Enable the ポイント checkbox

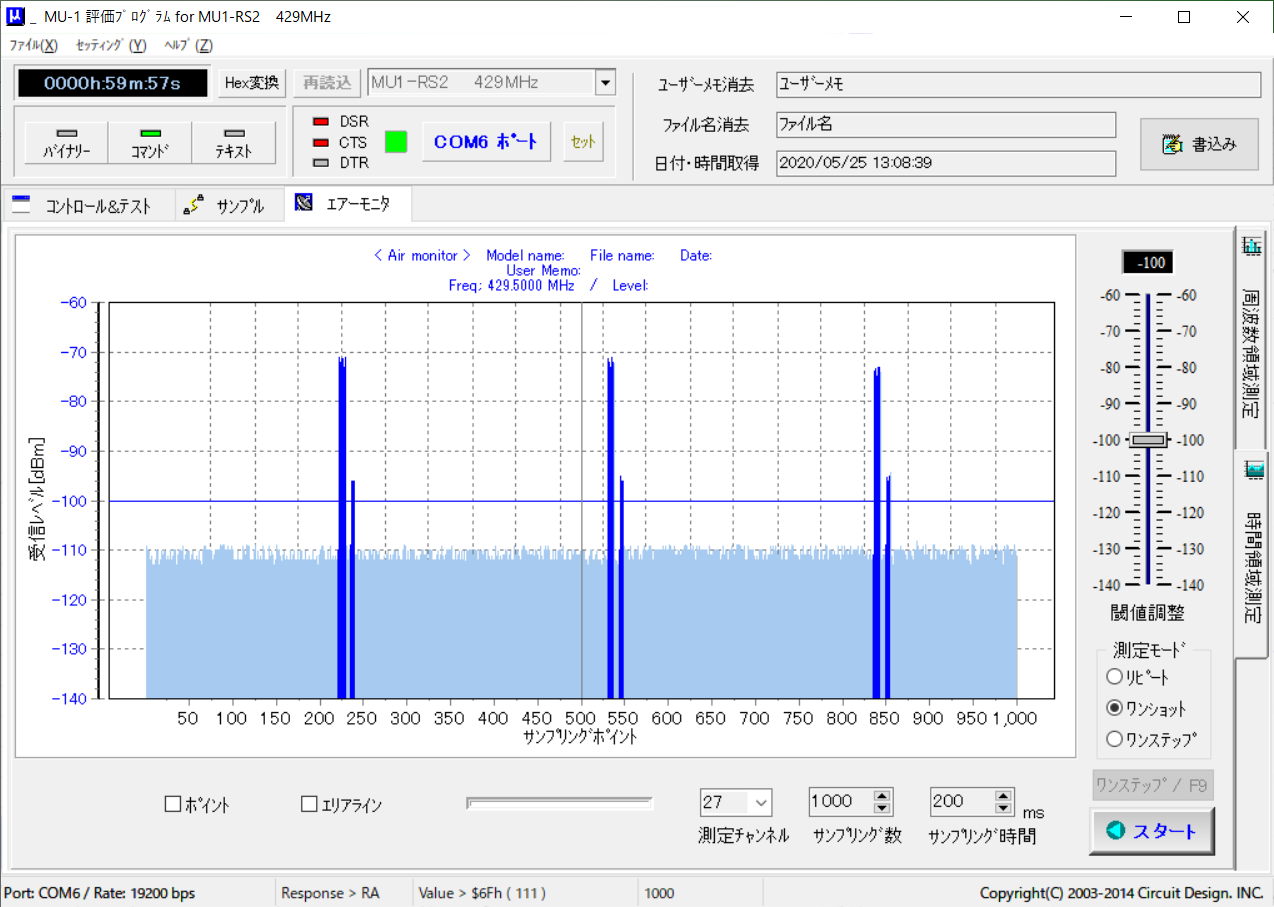(x=173, y=804)
